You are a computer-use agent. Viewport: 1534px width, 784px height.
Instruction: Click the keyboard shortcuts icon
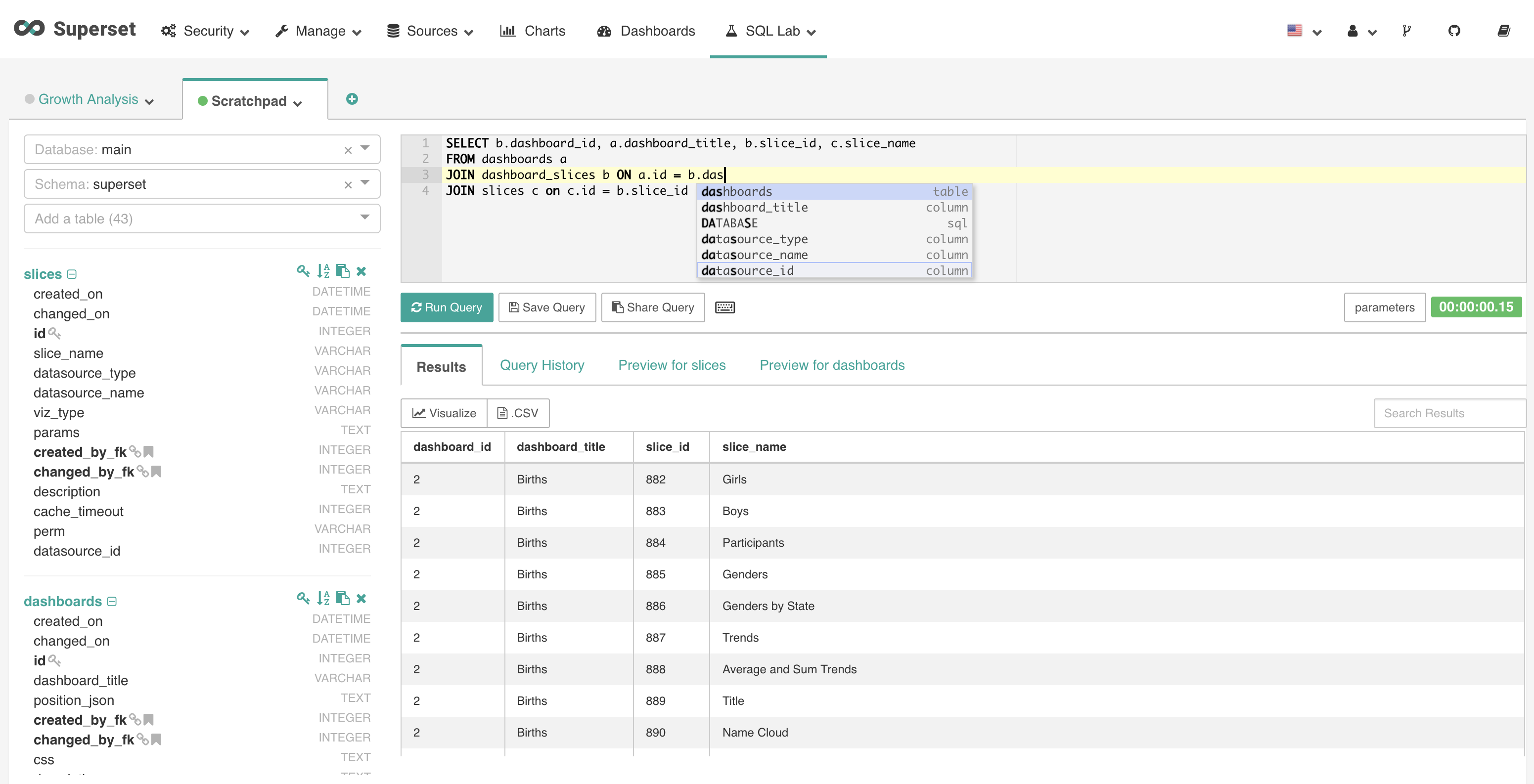click(724, 307)
